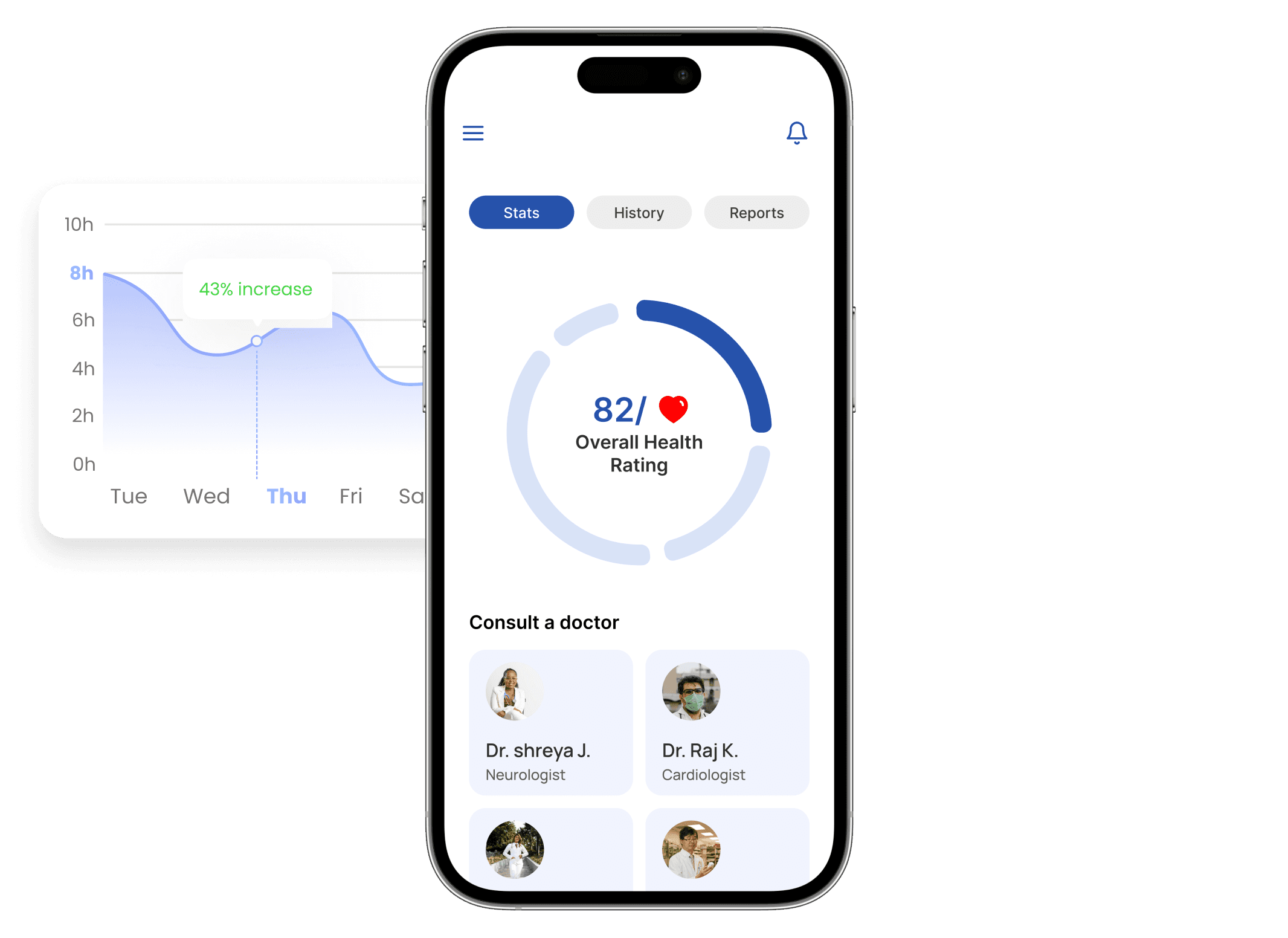The width and height of the screenshot is (1288, 938).
Task: Tap the hamburger menu icon
Action: click(x=473, y=133)
